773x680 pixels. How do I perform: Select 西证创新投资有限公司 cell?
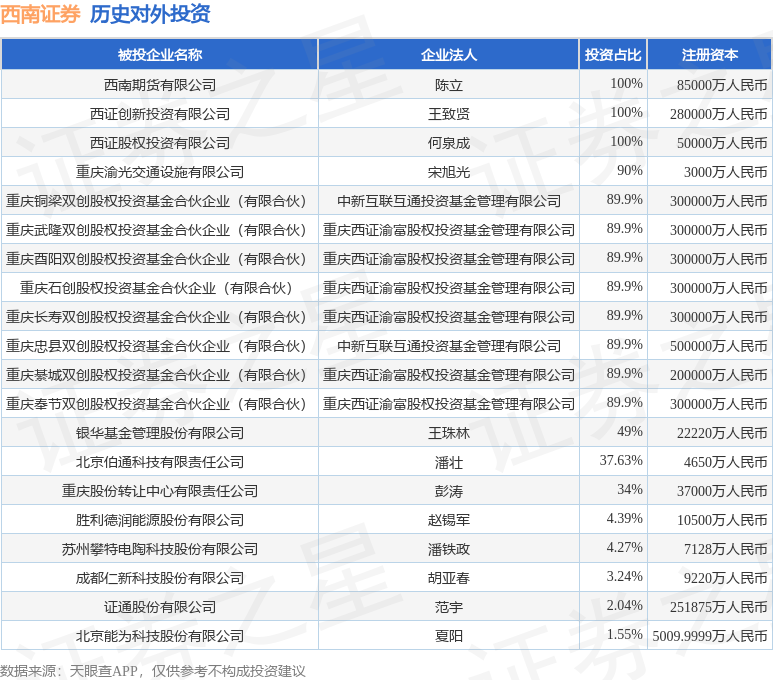point(160,114)
